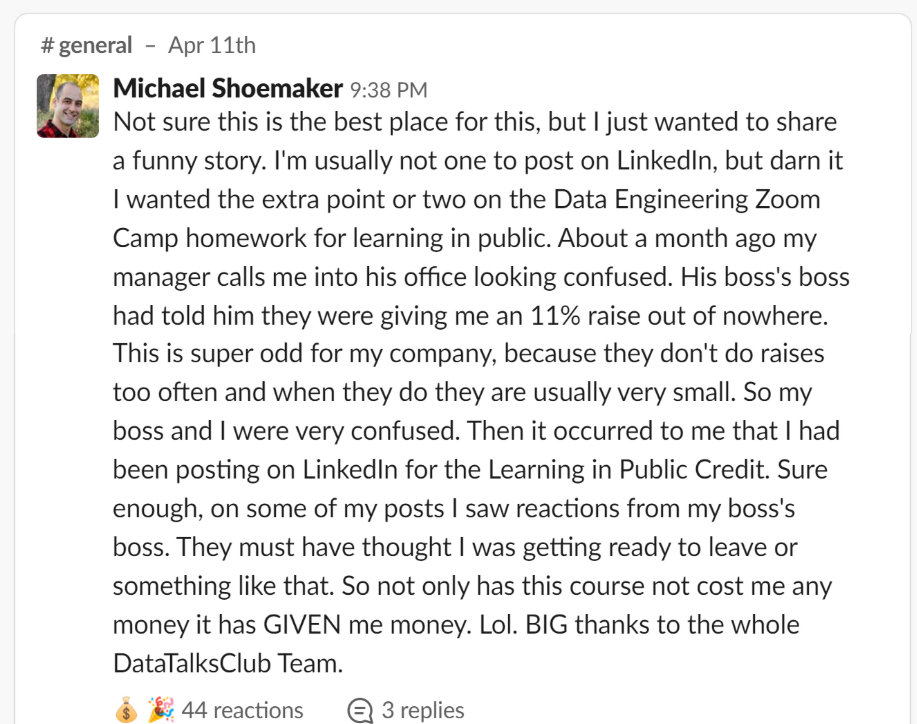917x724 pixels.
Task: Click the hash symbol before general
Action: tap(43, 45)
